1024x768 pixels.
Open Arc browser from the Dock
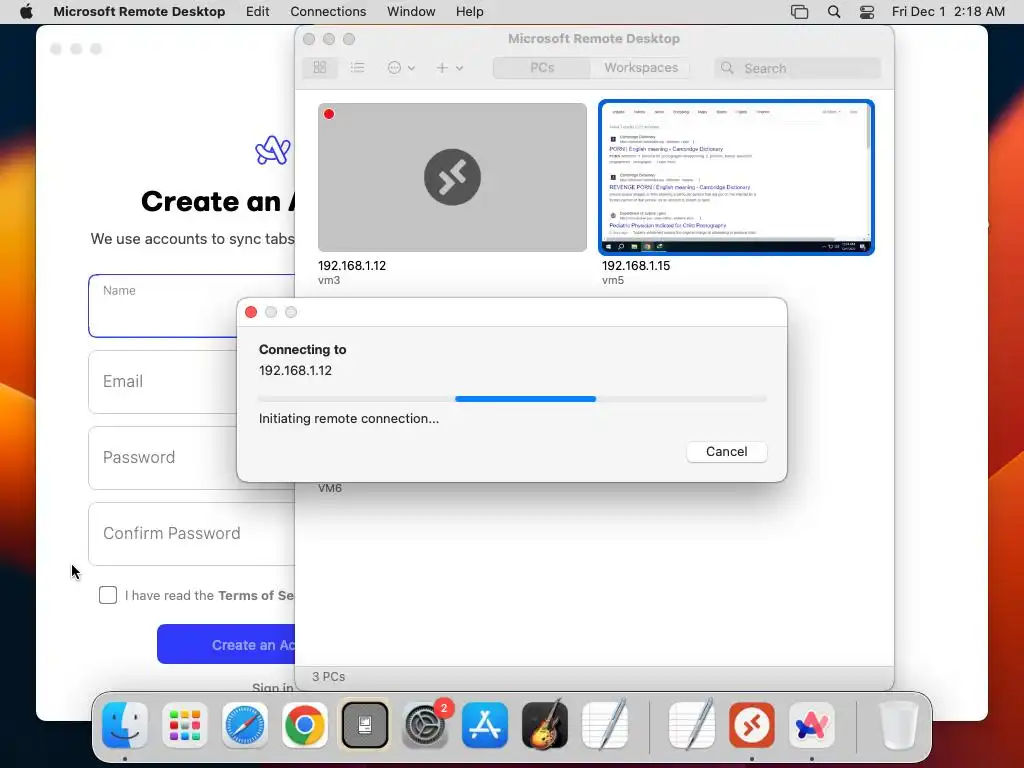coord(811,725)
